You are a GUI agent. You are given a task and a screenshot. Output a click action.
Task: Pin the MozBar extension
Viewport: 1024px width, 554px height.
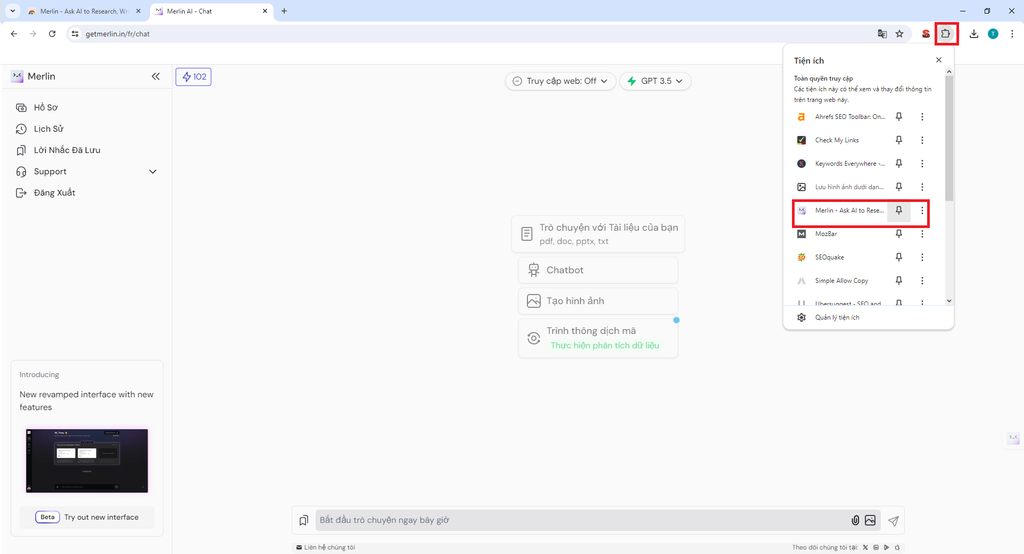coord(899,234)
